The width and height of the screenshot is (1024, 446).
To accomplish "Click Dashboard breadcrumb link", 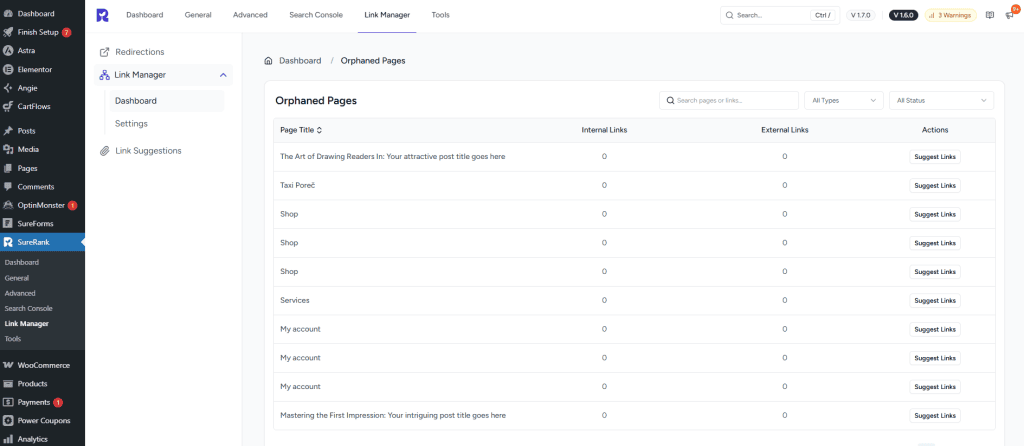I will click(300, 61).
